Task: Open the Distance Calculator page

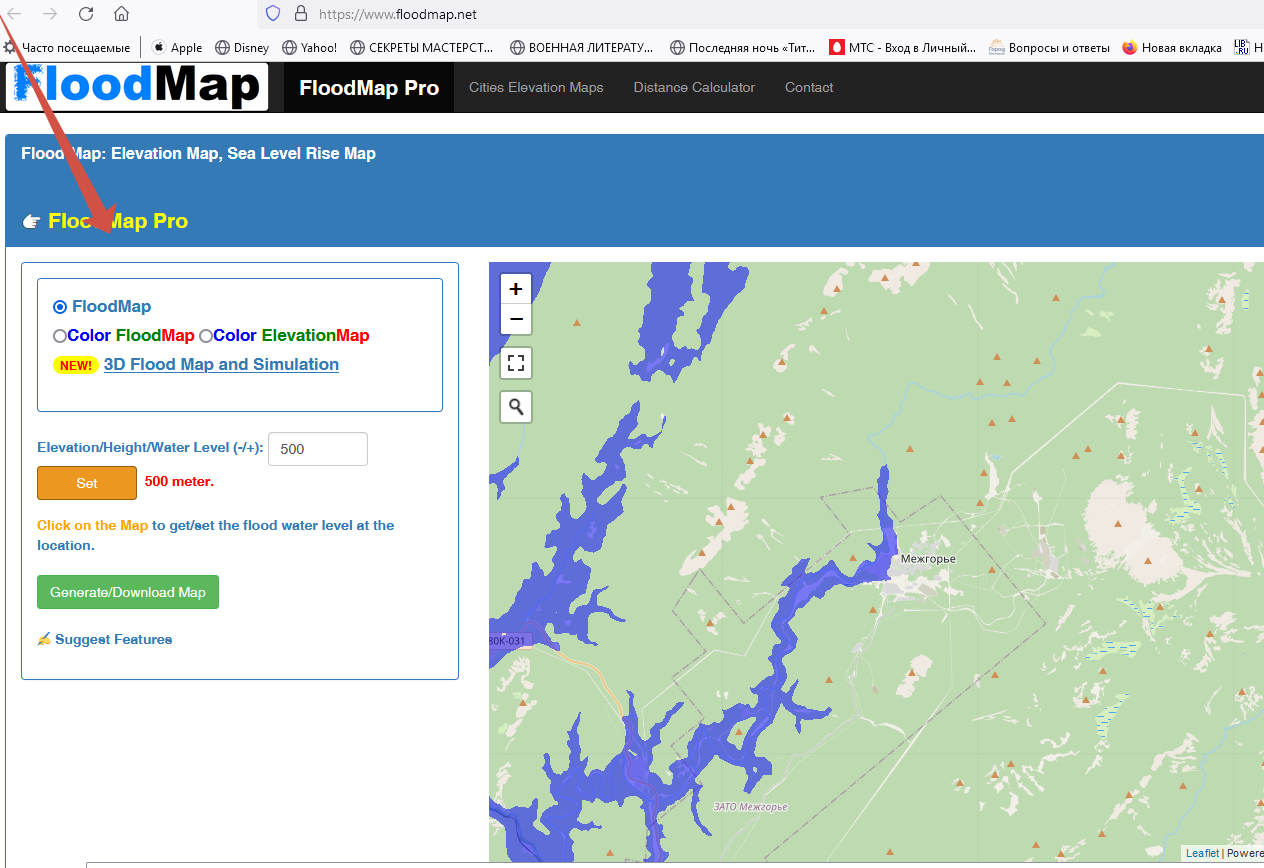Action: point(694,87)
